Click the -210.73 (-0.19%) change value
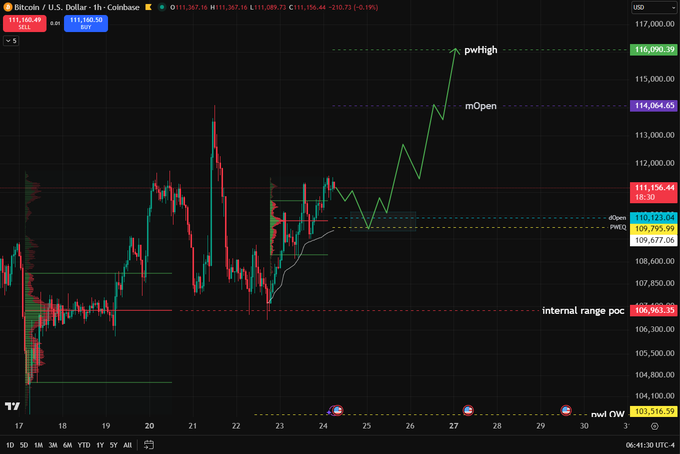Image resolution: width=680 pixels, height=454 pixels. click(353, 7)
